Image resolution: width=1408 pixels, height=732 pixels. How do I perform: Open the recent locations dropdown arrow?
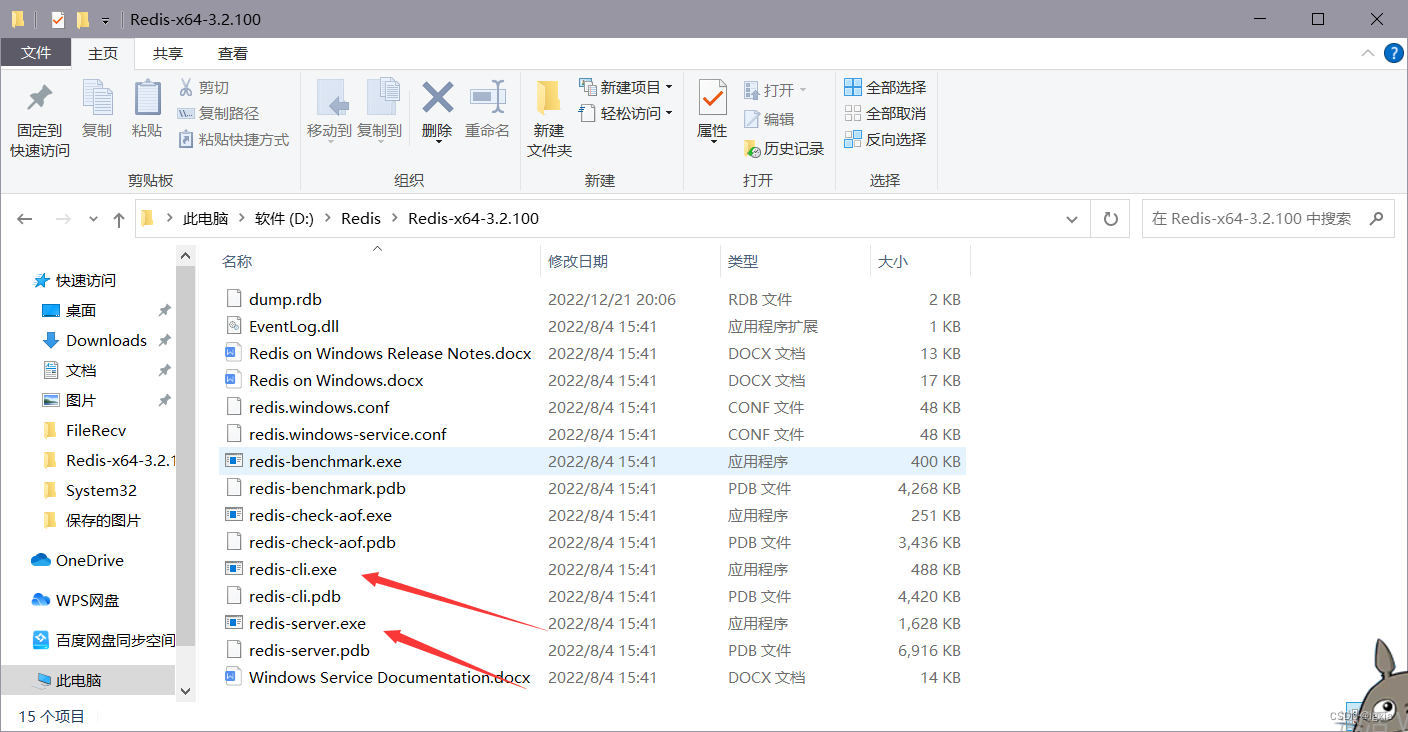click(x=93, y=218)
